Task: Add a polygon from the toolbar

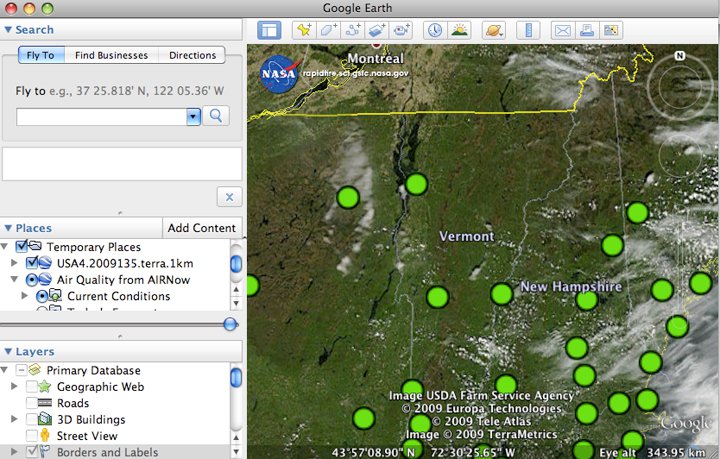Action: coord(328,30)
